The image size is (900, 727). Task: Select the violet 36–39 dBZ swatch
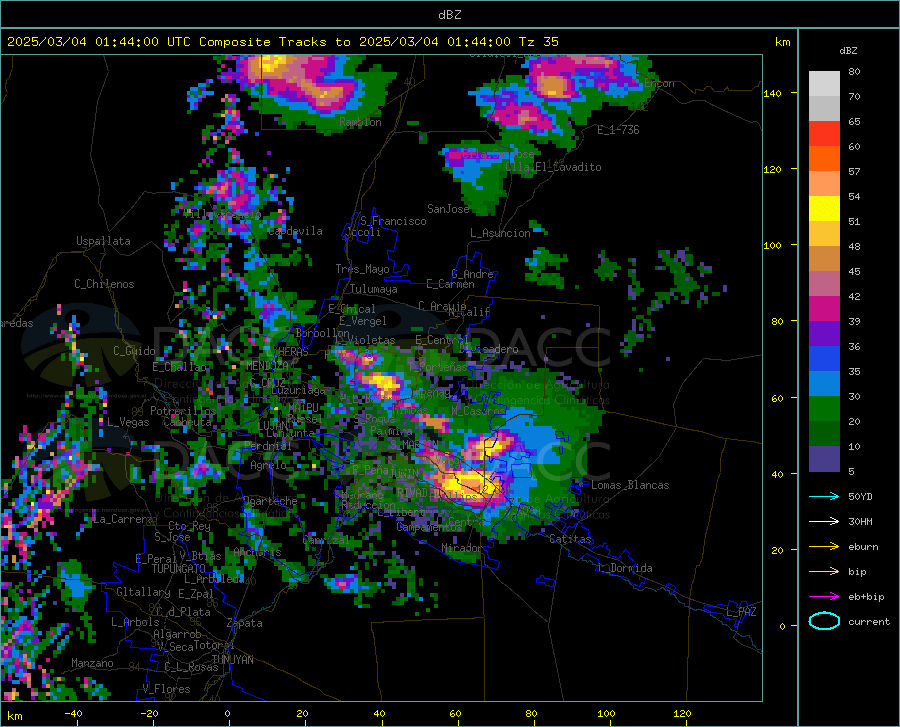tap(824, 334)
